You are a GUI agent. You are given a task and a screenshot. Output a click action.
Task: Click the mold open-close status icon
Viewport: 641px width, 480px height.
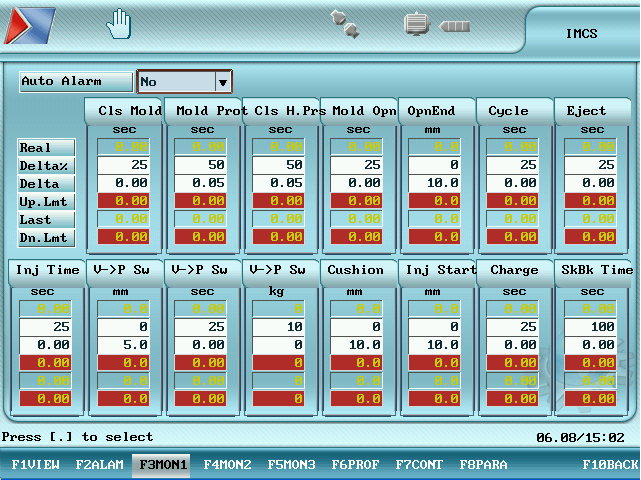click(x=345, y=25)
